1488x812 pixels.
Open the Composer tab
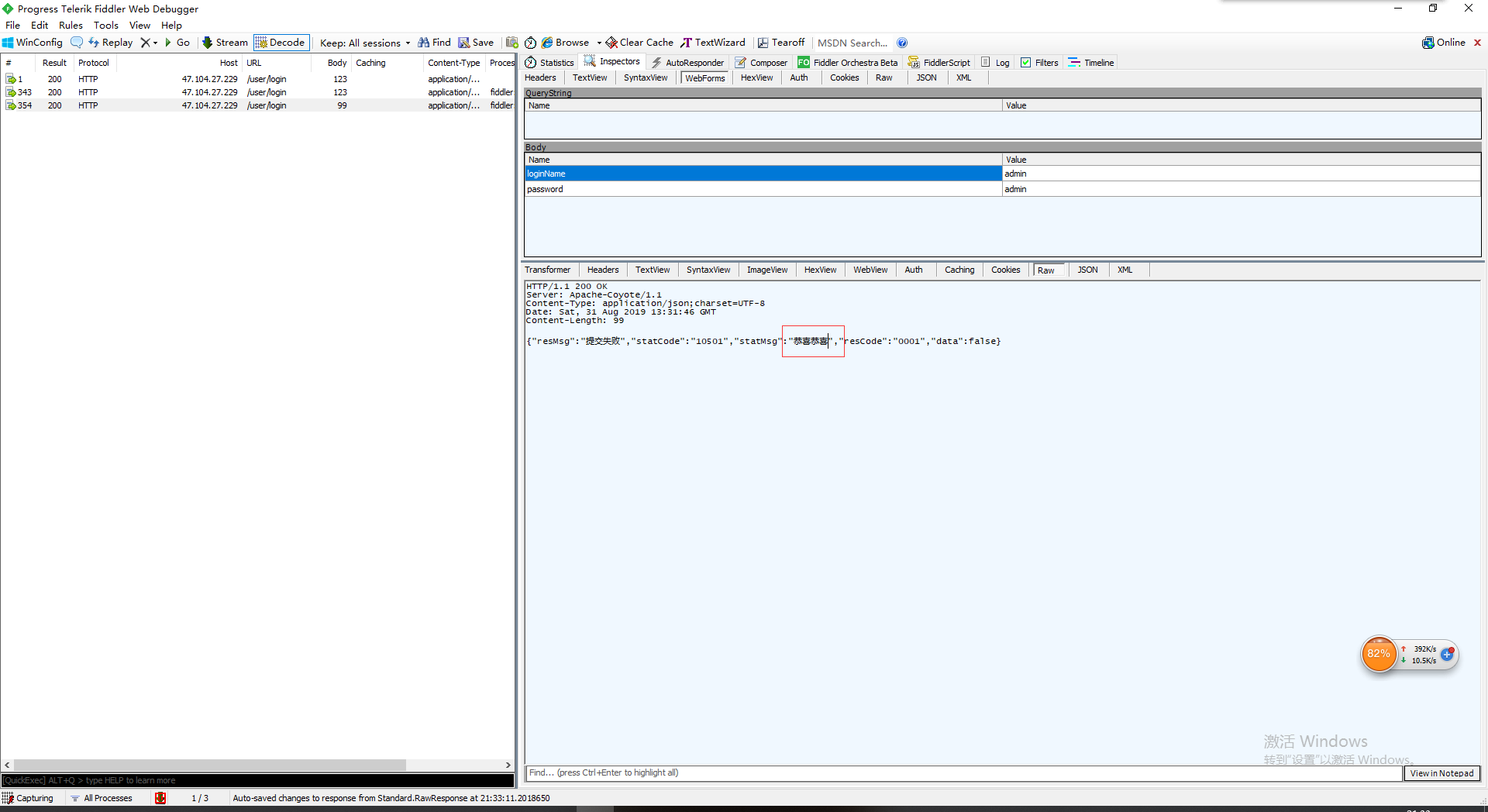click(x=761, y=63)
